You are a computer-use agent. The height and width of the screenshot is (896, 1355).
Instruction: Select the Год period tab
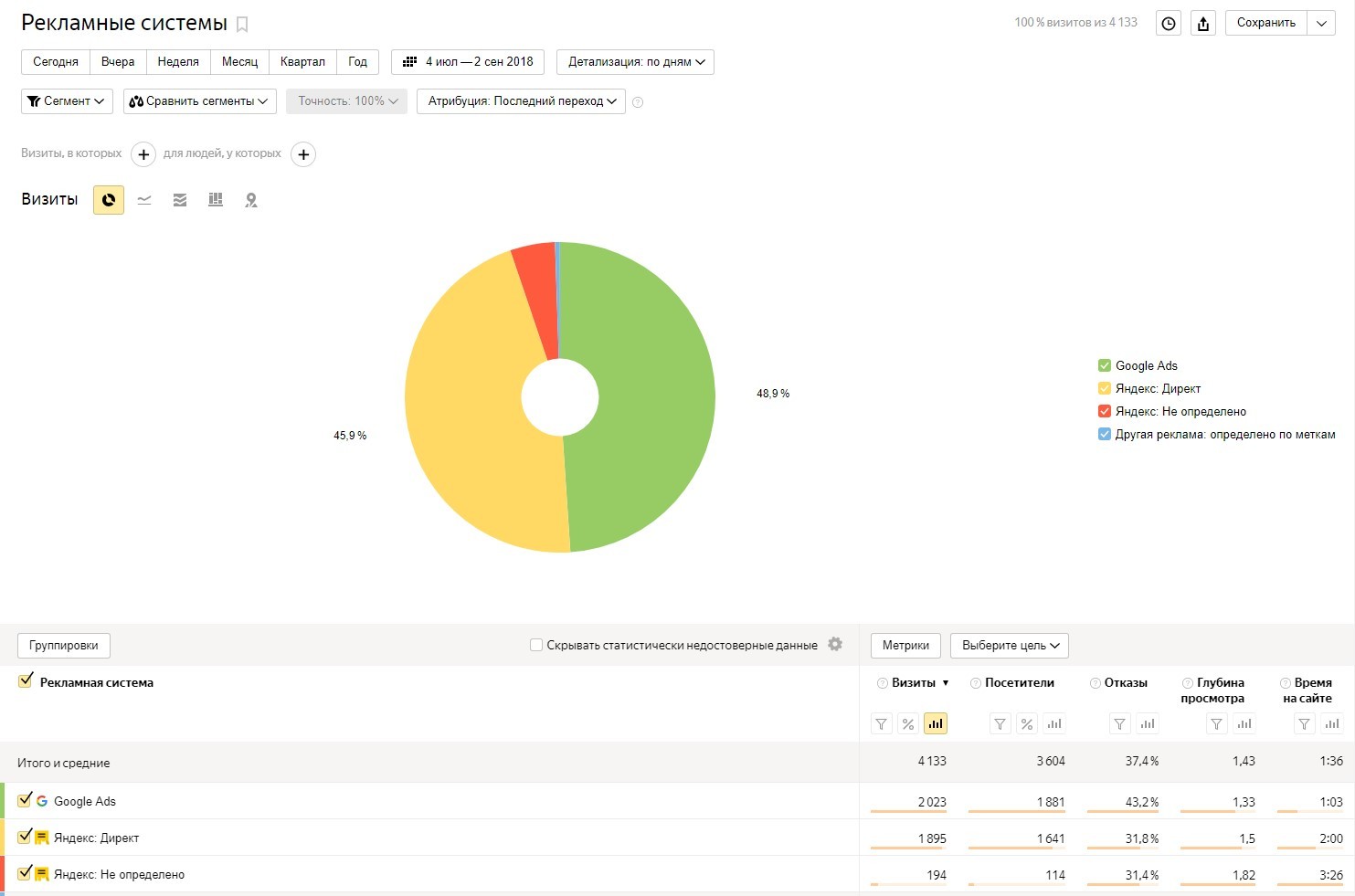pos(358,62)
